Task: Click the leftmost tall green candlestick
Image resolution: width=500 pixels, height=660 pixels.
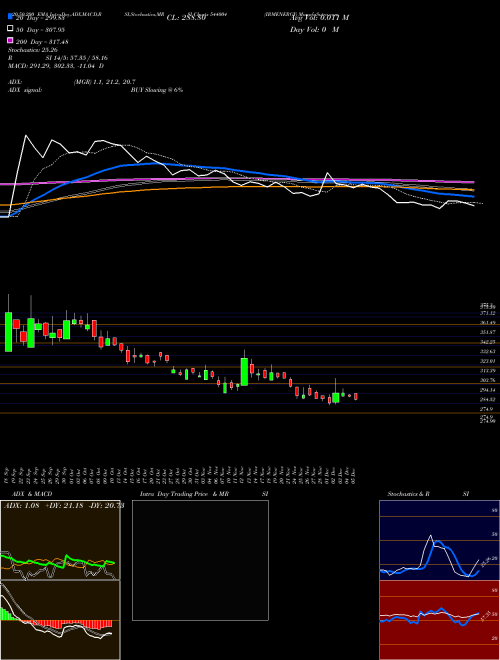Action: tap(8, 332)
